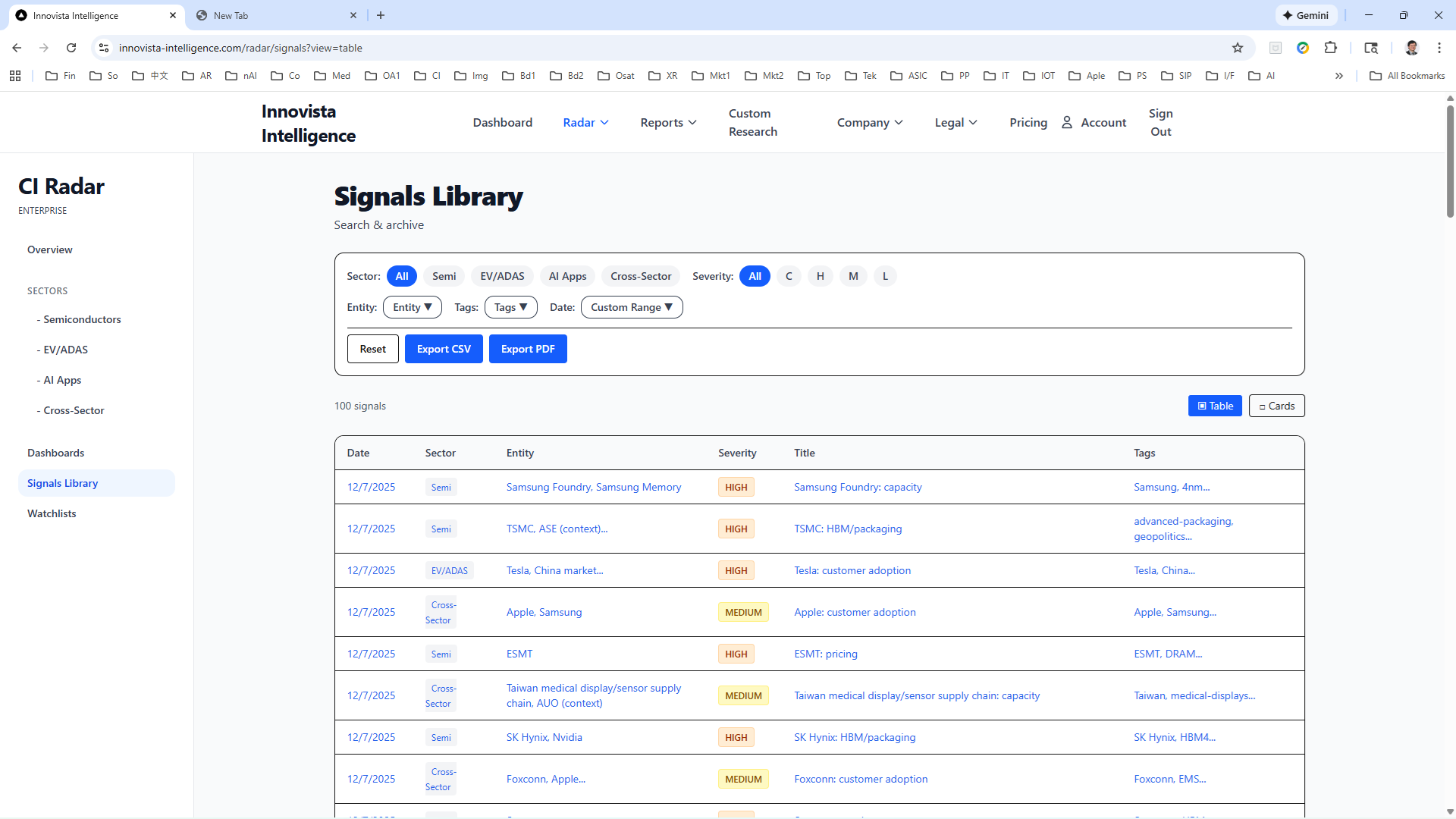Select the Semi sector filter

444,276
